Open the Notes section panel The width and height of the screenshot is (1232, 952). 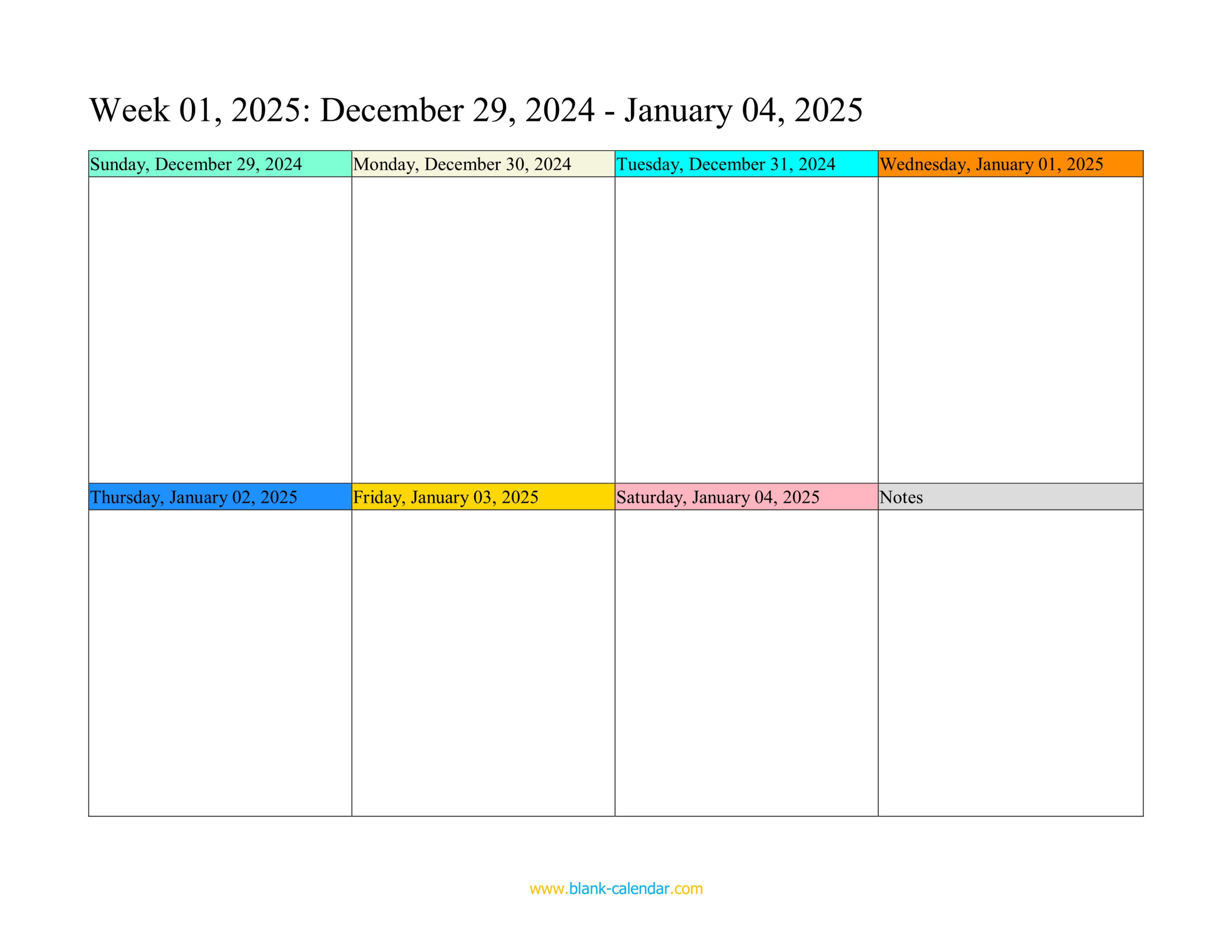click(x=1010, y=497)
